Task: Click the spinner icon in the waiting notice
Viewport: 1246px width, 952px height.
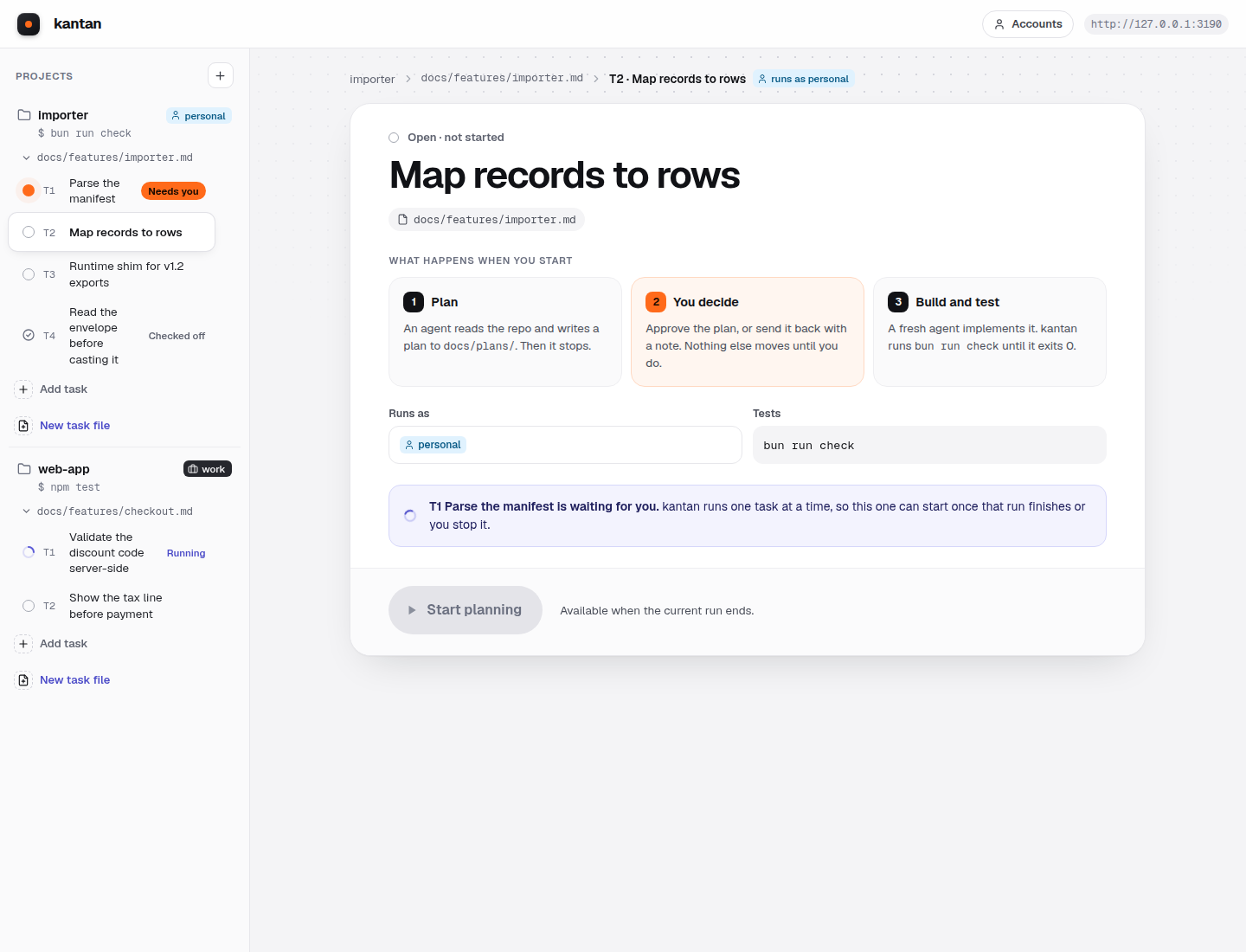Action: (410, 516)
